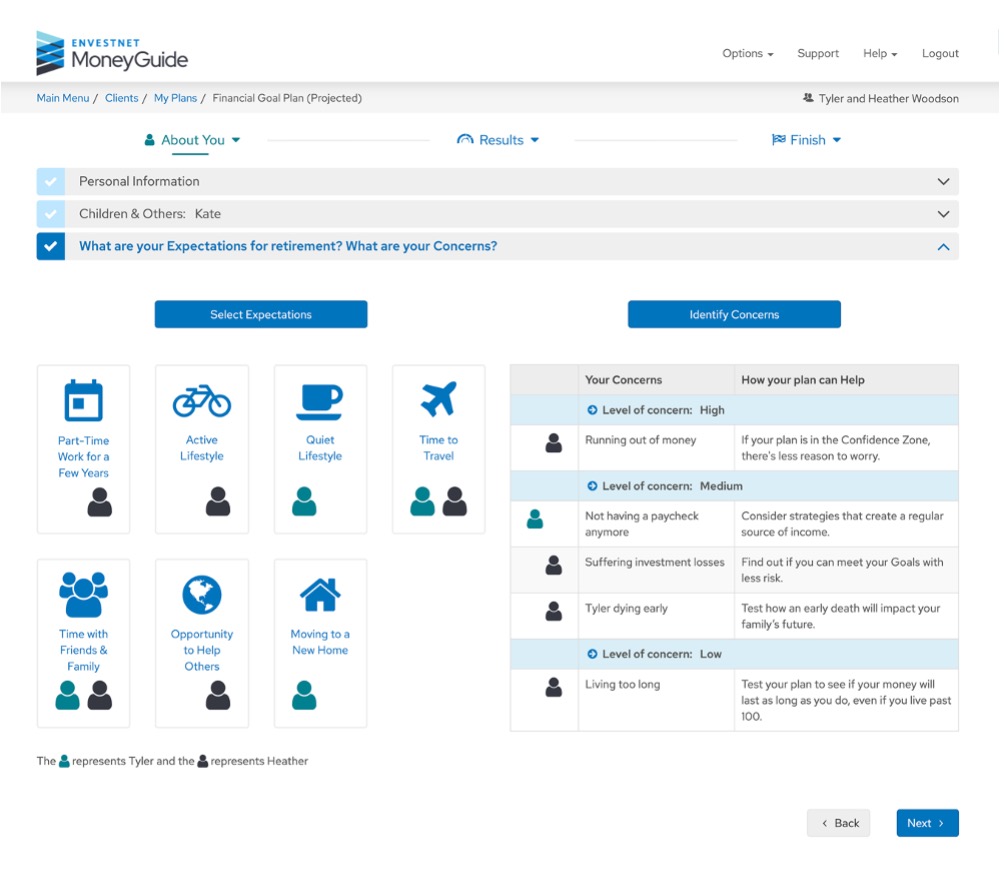The image size is (1004, 874).
Task: Click Tyler's person icon under Quiet Lifestyle
Action: coord(304,501)
